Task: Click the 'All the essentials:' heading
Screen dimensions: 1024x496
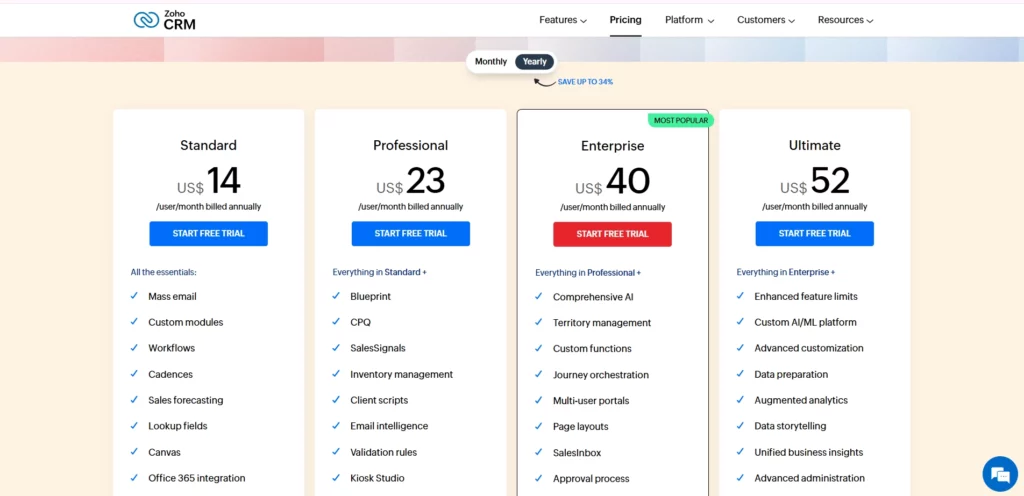Action: 163,271
